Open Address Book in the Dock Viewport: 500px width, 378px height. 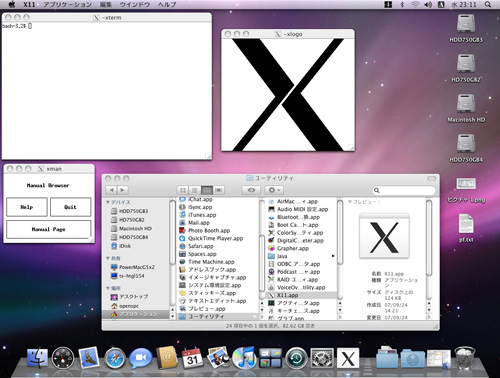pyautogui.click(x=167, y=358)
